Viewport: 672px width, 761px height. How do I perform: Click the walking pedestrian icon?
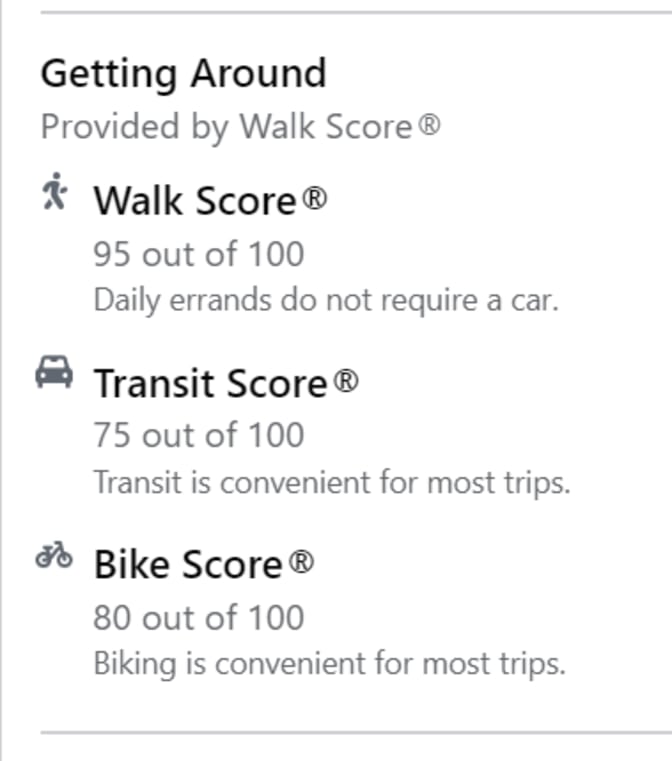pyautogui.click(x=54, y=190)
